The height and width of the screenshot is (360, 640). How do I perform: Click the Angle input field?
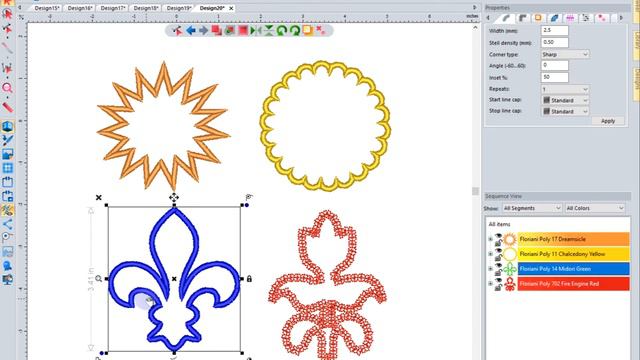pyautogui.click(x=554, y=65)
